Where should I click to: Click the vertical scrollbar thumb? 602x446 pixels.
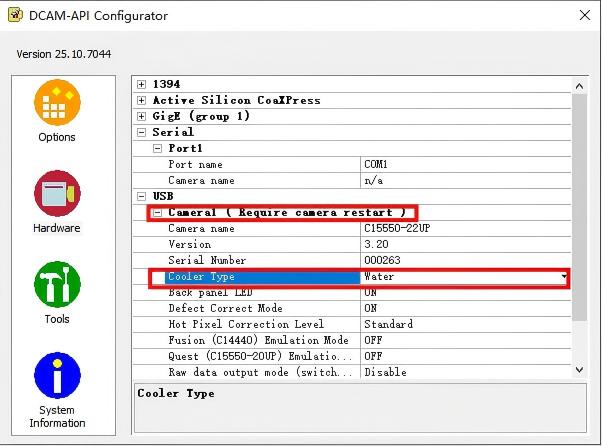579,207
